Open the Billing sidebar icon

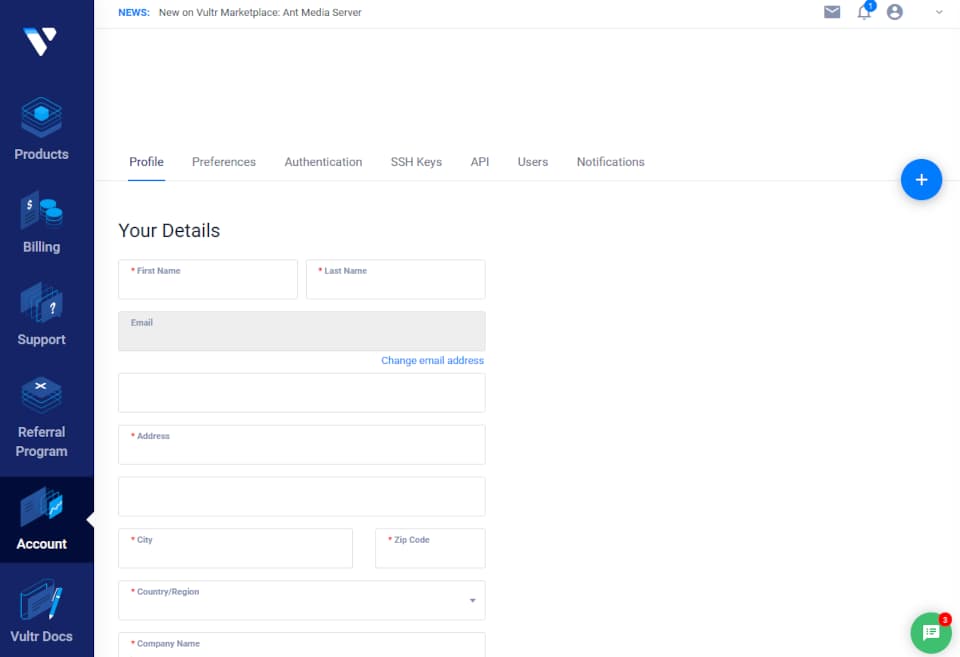click(41, 222)
